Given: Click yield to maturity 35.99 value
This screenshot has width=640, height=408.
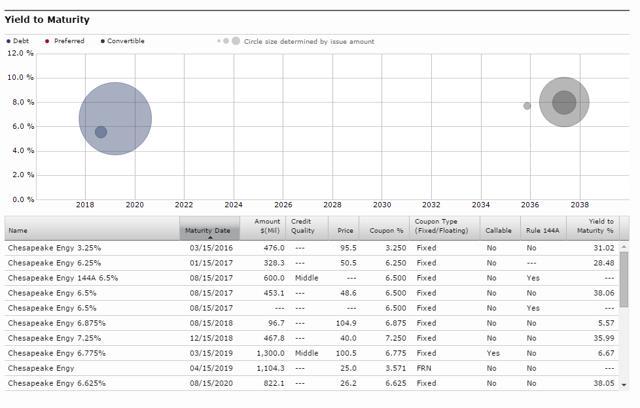Looking at the screenshot, I should pyautogui.click(x=604, y=338).
